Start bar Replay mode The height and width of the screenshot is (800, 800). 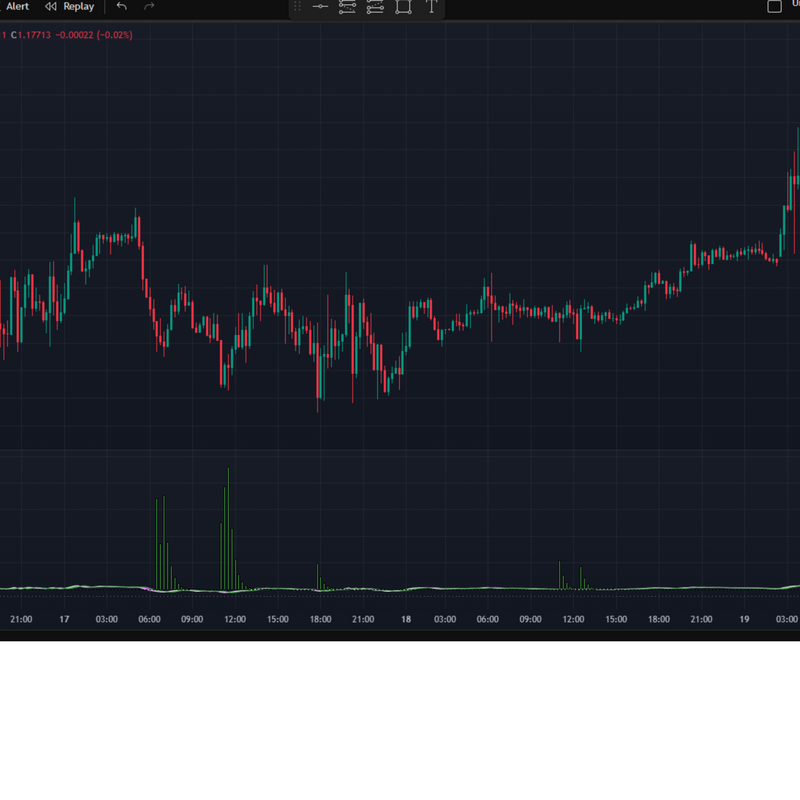[78, 7]
